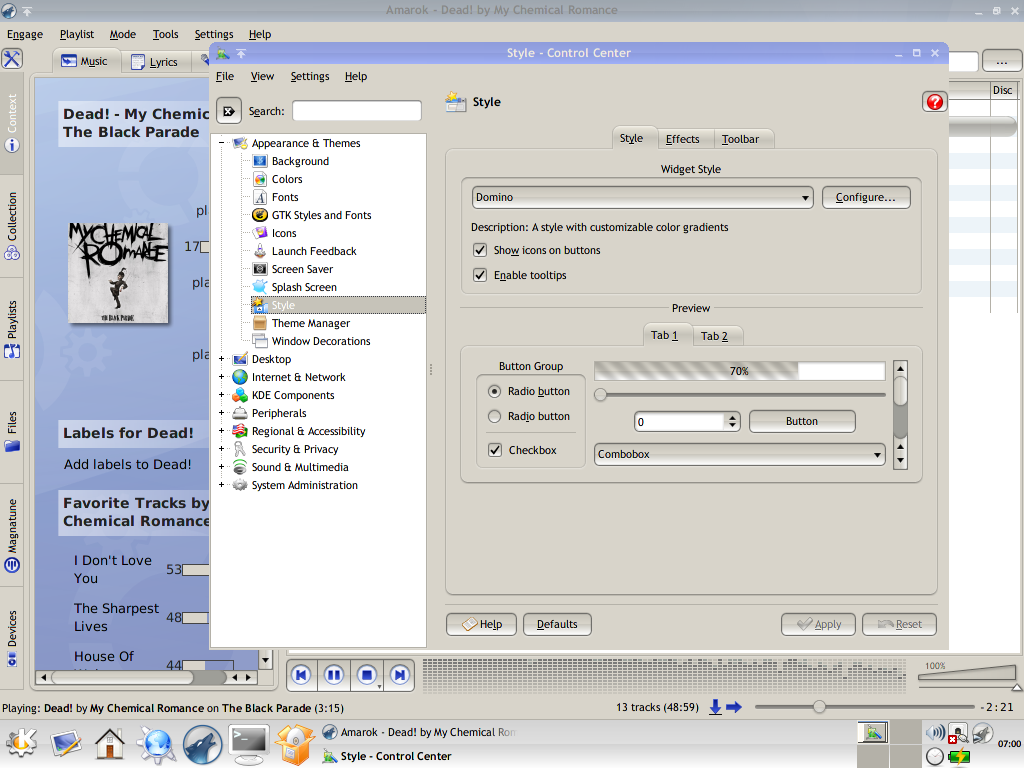This screenshot has height=768, width=1024.
Task: Select the second Radio button in preview
Action: [x=494, y=416]
